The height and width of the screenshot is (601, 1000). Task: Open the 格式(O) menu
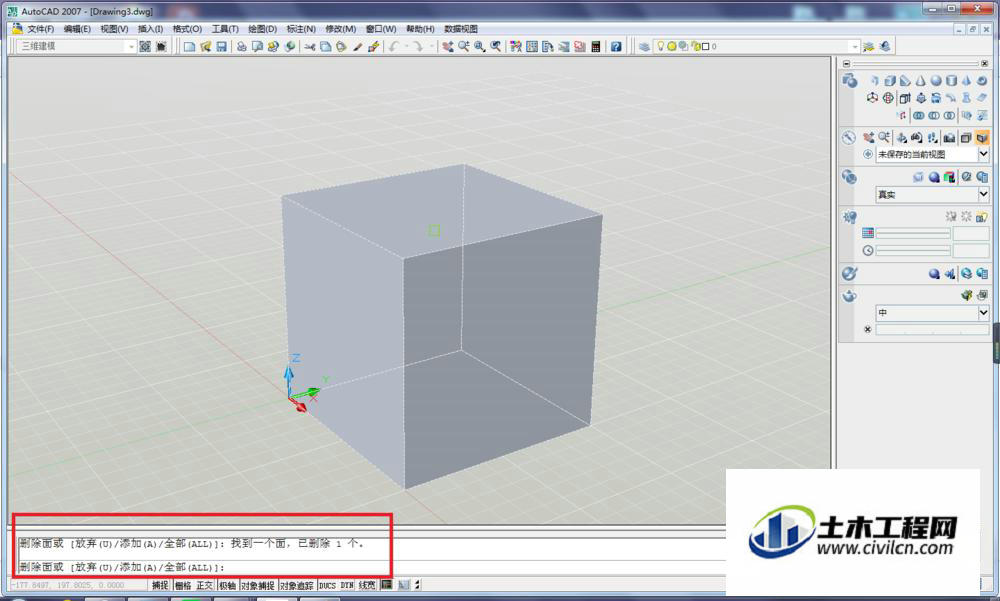pos(188,29)
